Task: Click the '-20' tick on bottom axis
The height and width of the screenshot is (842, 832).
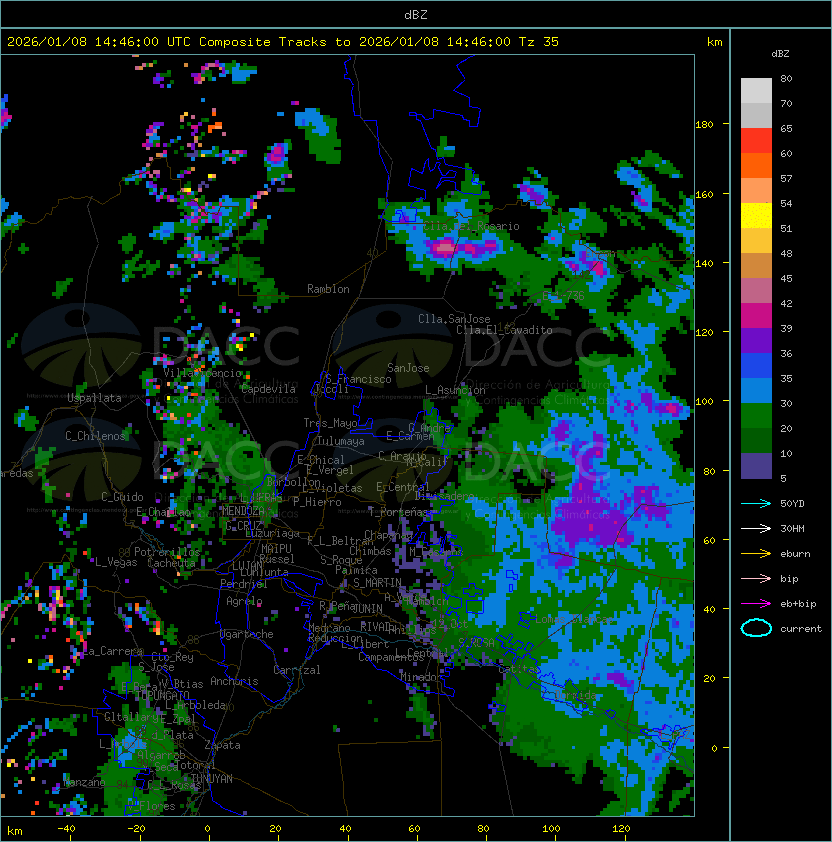Action: click(136, 829)
